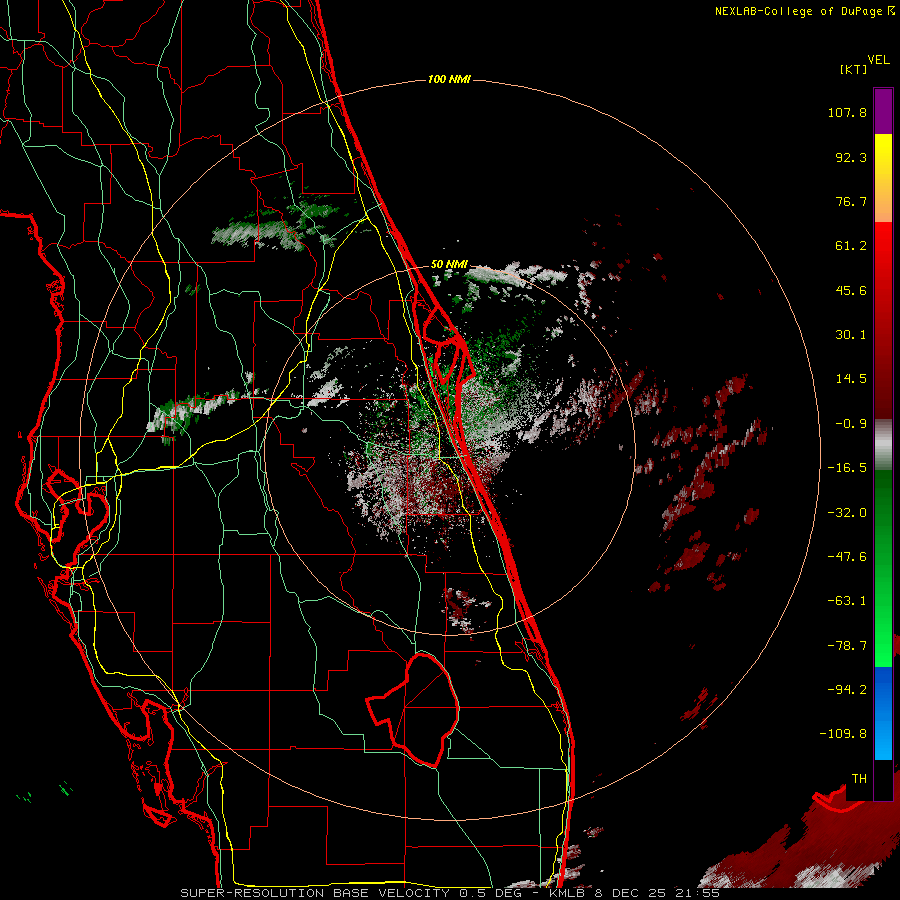The height and width of the screenshot is (900, 900).
Task: Click the -16.5 velocity scale value
Action: [x=847, y=468]
